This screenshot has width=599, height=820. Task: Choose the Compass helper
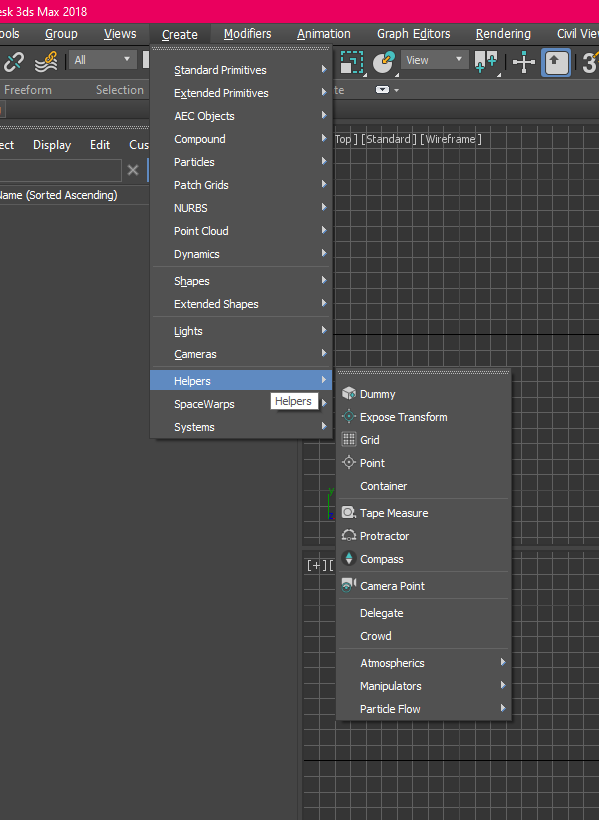[424, 559]
